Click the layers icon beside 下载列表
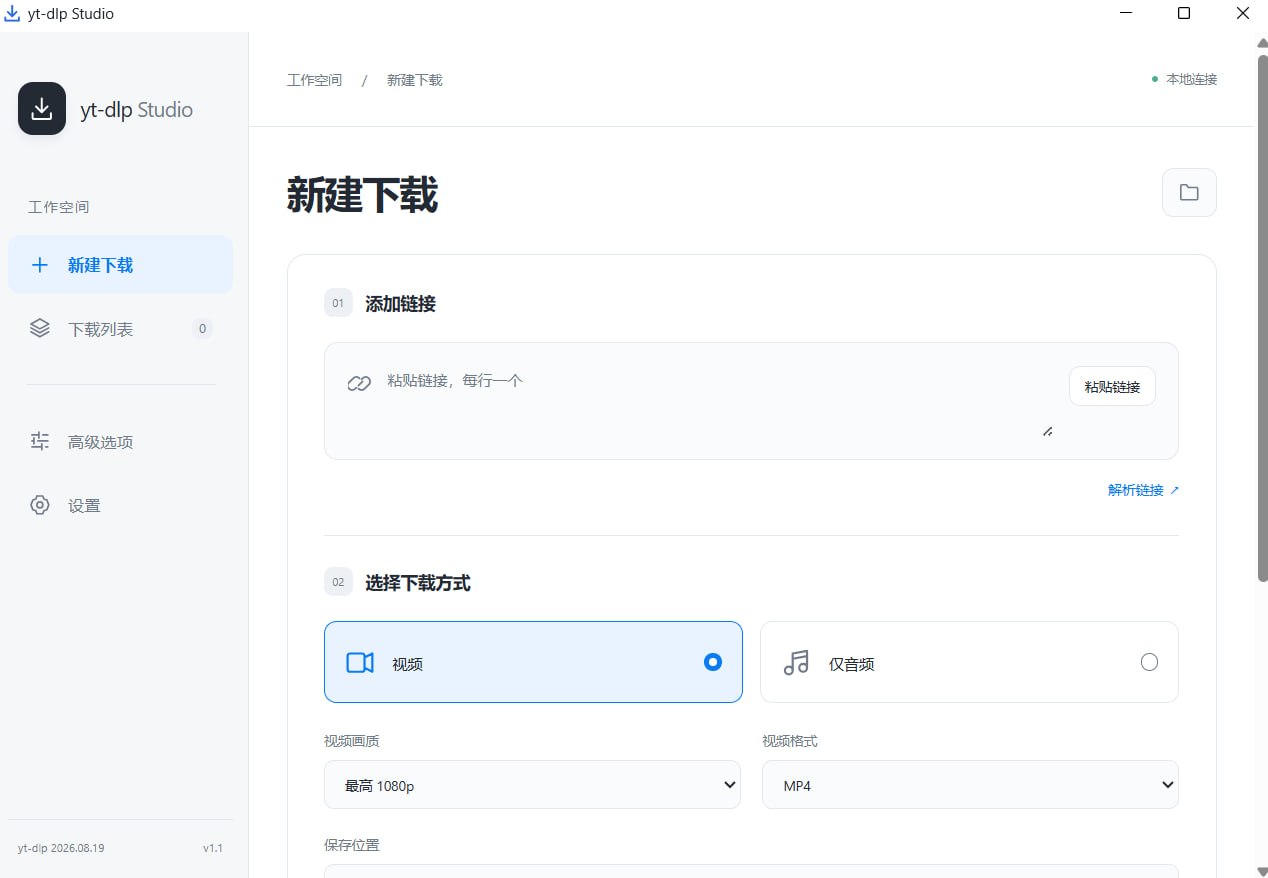Screen dimensions: 1268x878 point(40,328)
